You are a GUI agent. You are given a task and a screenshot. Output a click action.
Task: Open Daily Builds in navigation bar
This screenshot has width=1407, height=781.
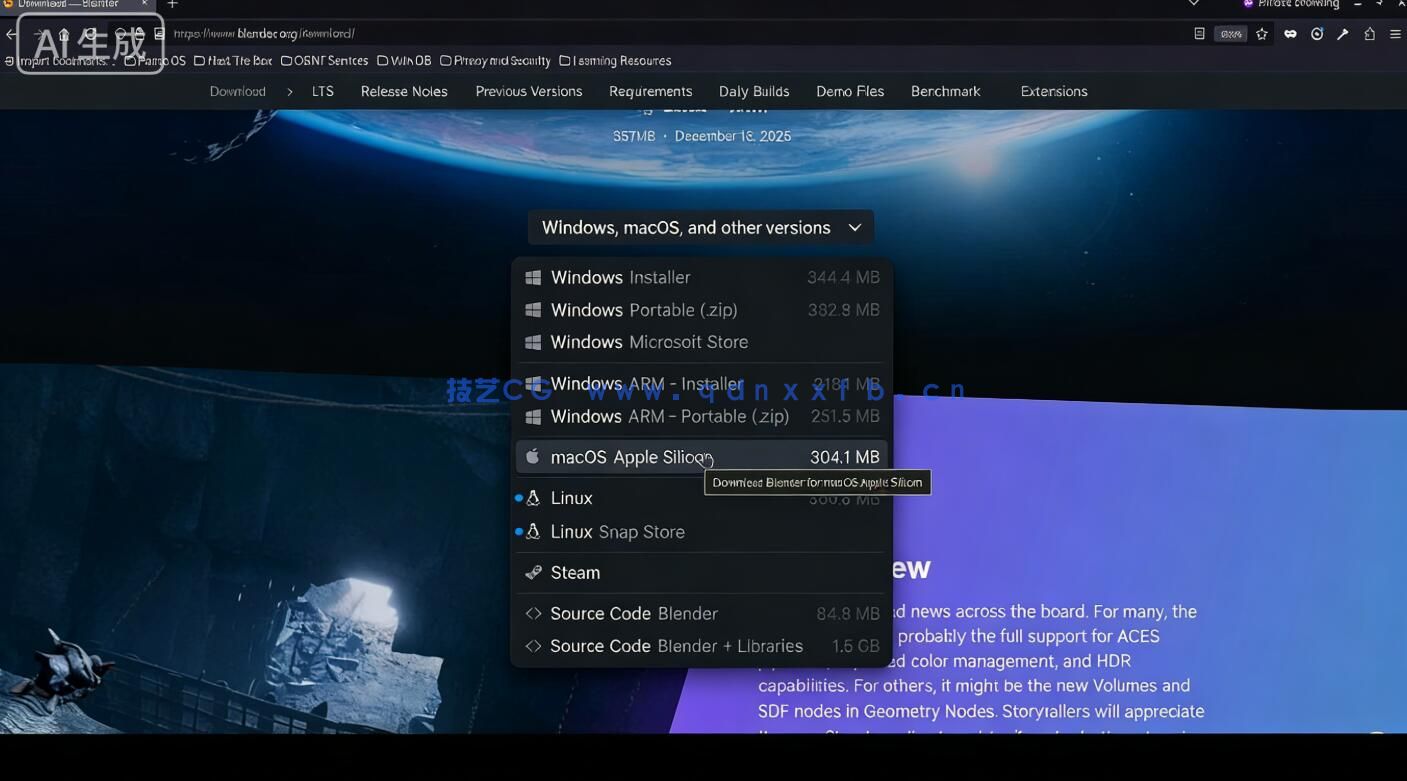[x=754, y=91]
